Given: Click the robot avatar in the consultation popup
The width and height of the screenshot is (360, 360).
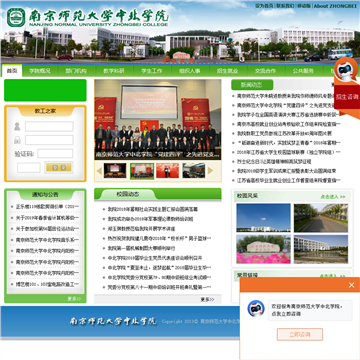Looking at the screenshot, I should pyautogui.click(x=256, y=308).
